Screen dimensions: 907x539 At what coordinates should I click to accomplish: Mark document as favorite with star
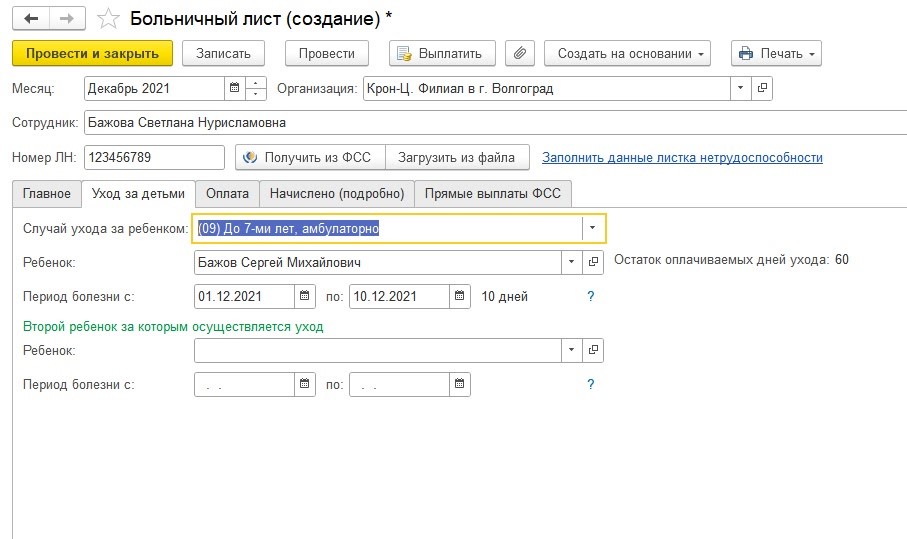pyautogui.click(x=109, y=19)
